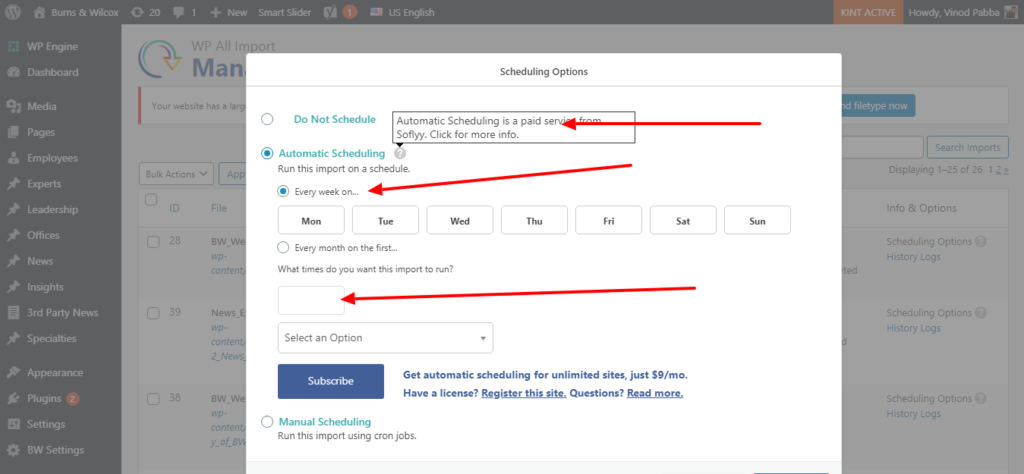Click the imports search text field
This screenshot has height=474, width=1024.
pyautogui.click(x=882, y=148)
